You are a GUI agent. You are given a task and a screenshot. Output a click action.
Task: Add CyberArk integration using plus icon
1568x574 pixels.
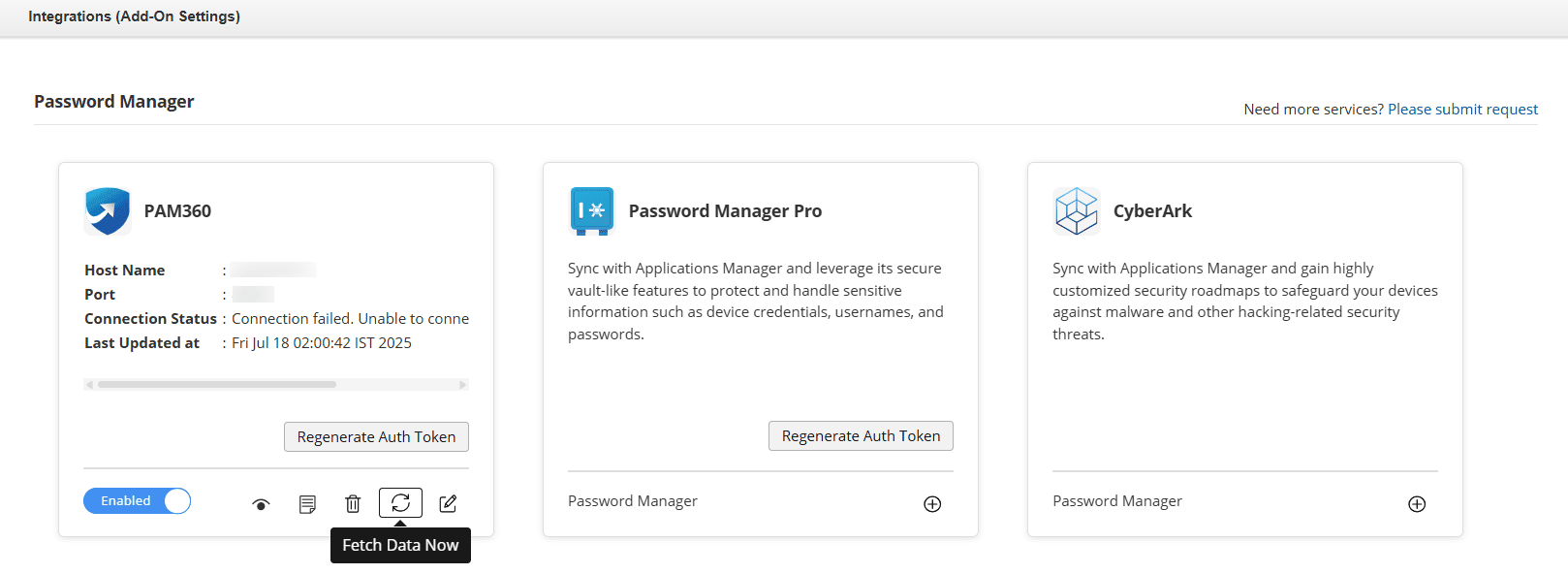point(1417,504)
